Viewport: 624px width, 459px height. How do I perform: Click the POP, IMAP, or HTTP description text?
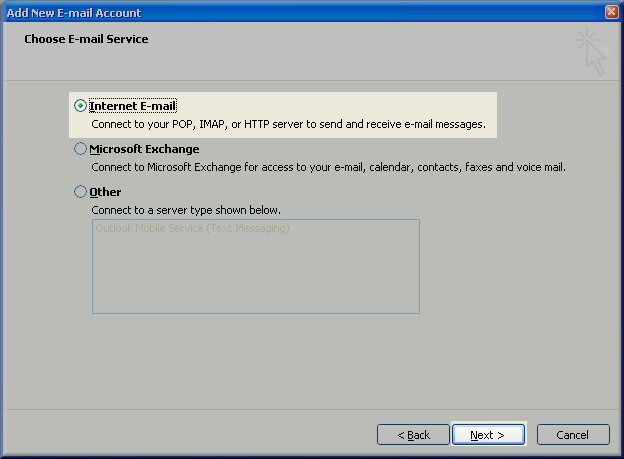pos(288,125)
